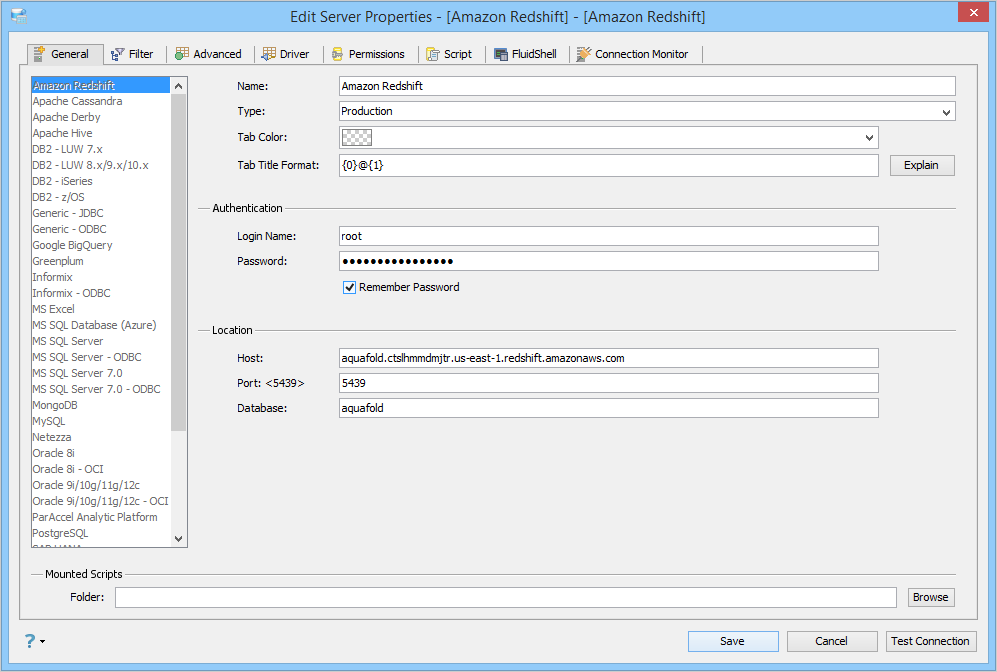This screenshot has height=672, width=997.
Task: Click the Driver tab icon
Action: pyautogui.click(x=270, y=54)
